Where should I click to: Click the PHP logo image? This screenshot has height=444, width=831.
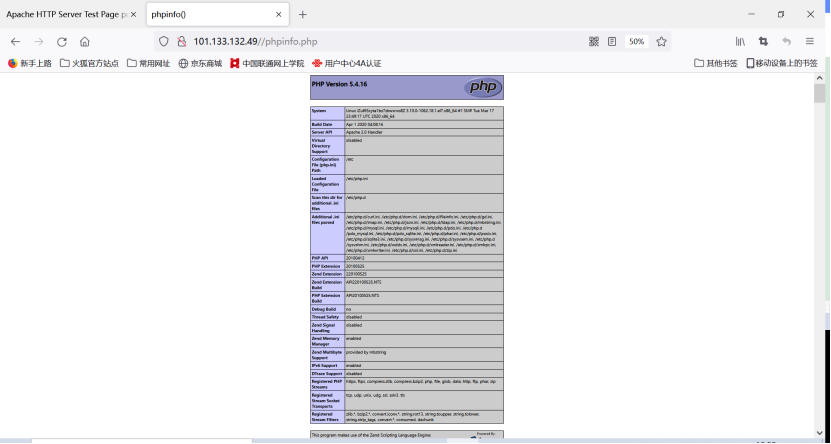click(x=483, y=87)
